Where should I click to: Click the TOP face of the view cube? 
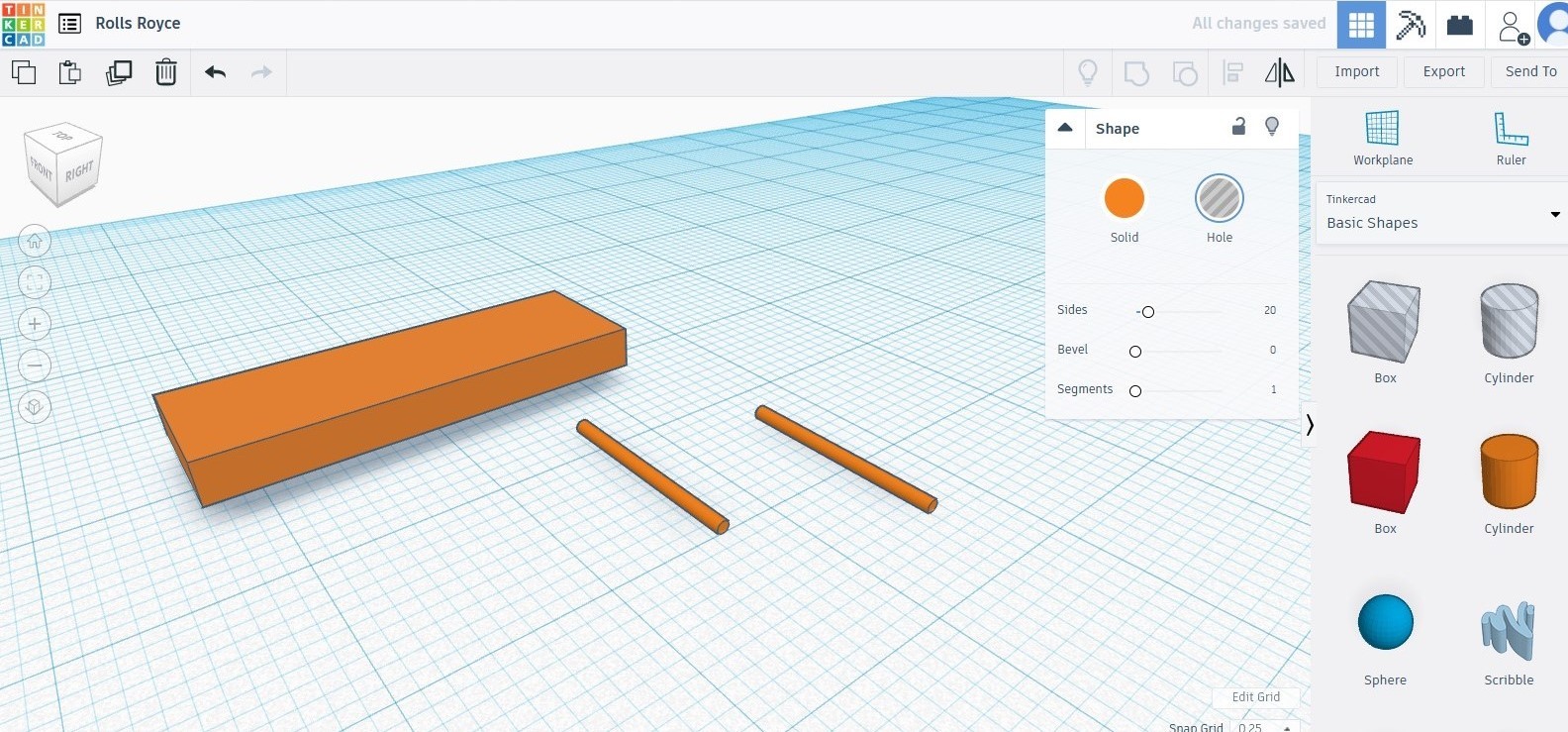click(64, 136)
